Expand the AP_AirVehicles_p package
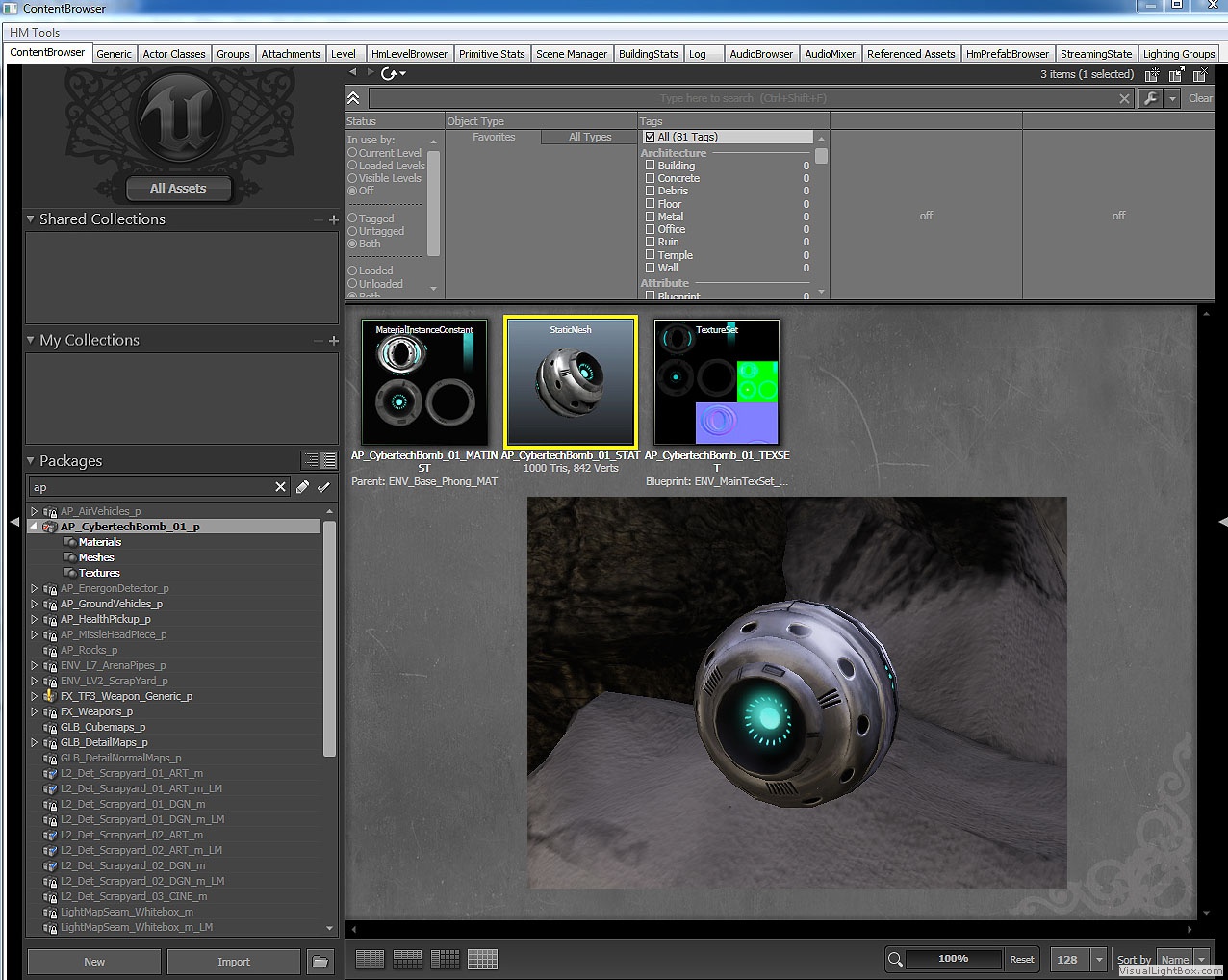The height and width of the screenshot is (980, 1228). click(x=35, y=511)
